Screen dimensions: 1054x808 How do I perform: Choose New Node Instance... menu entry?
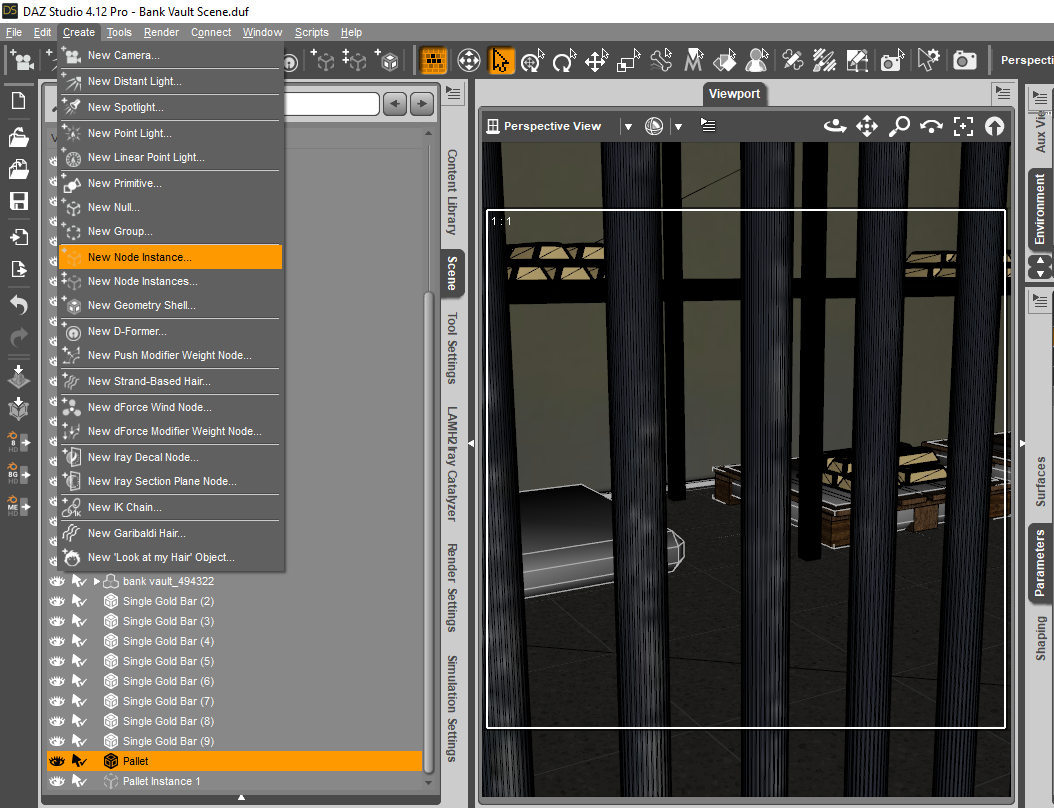click(171, 257)
